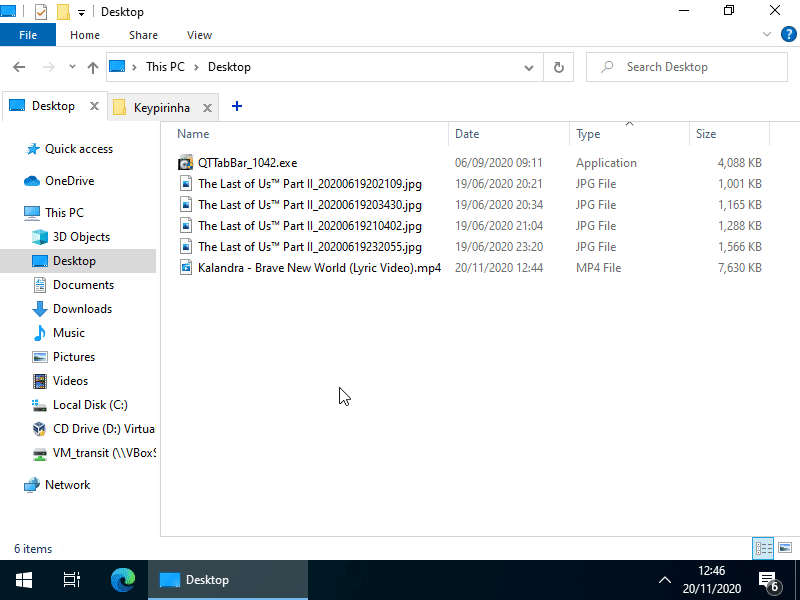The height and width of the screenshot is (600, 800).
Task: Open Explorer Help question mark icon
Action: coord(788,34)
